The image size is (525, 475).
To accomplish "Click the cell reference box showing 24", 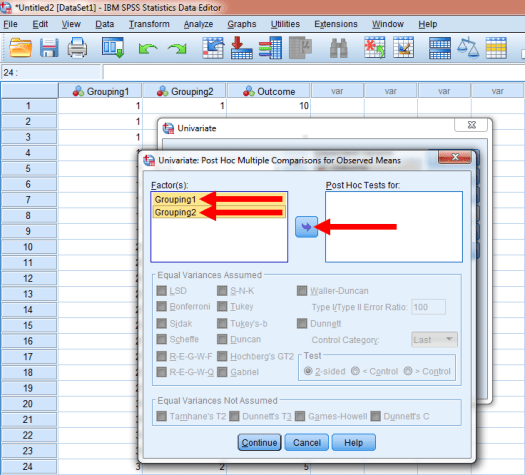I will 51,72.
